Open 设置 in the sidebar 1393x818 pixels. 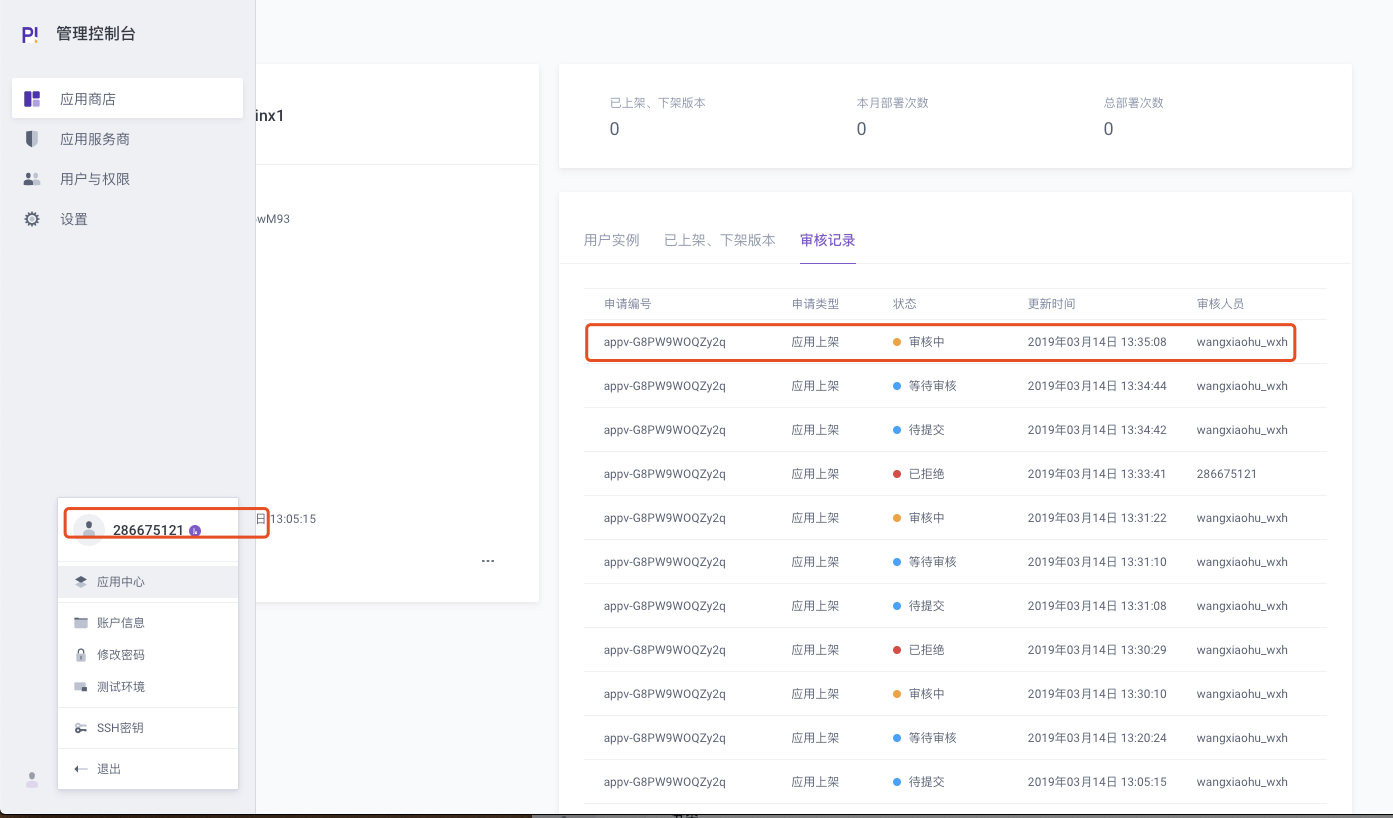[x=128, y=219]
